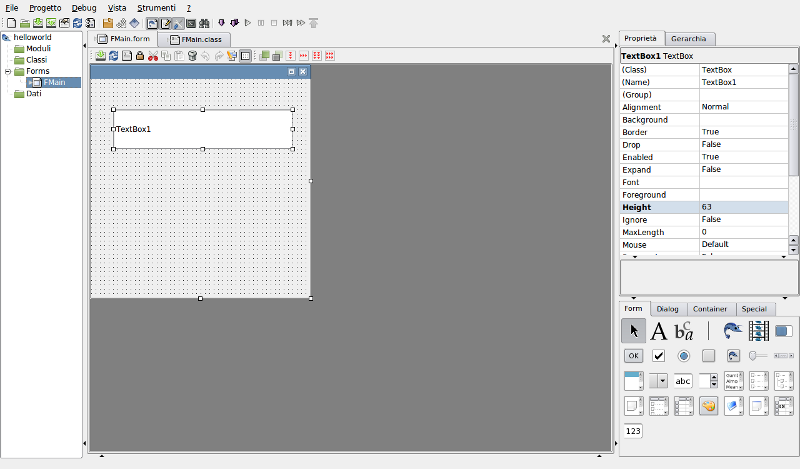Open the Progetto menu
The image size is (800, 469).
coord(45,7)
